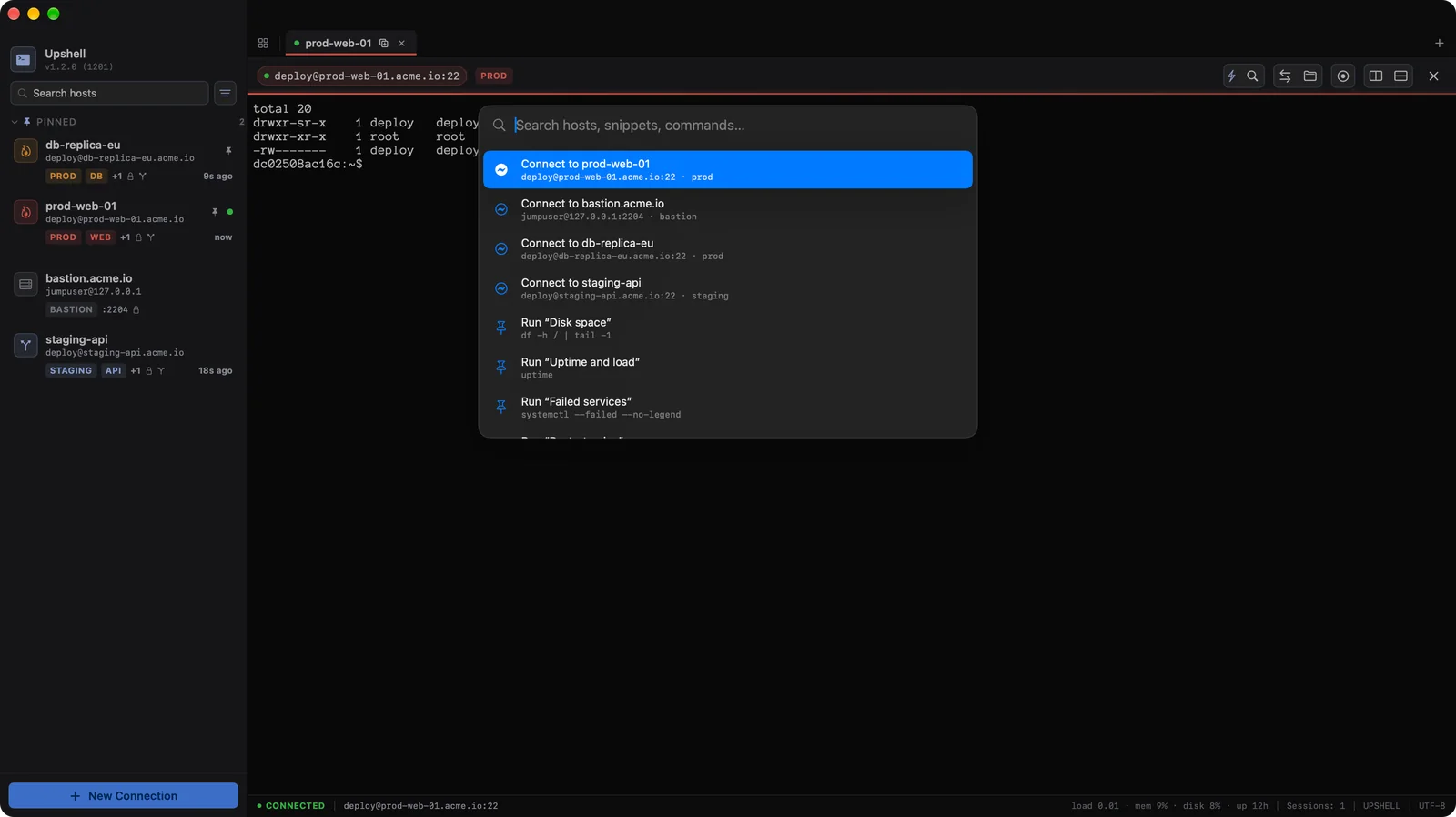Image resolution: width=1456 pixels, height=817 pixels.
Task: Run the "Disk space" snippet
Action: [x=728, y=328]
